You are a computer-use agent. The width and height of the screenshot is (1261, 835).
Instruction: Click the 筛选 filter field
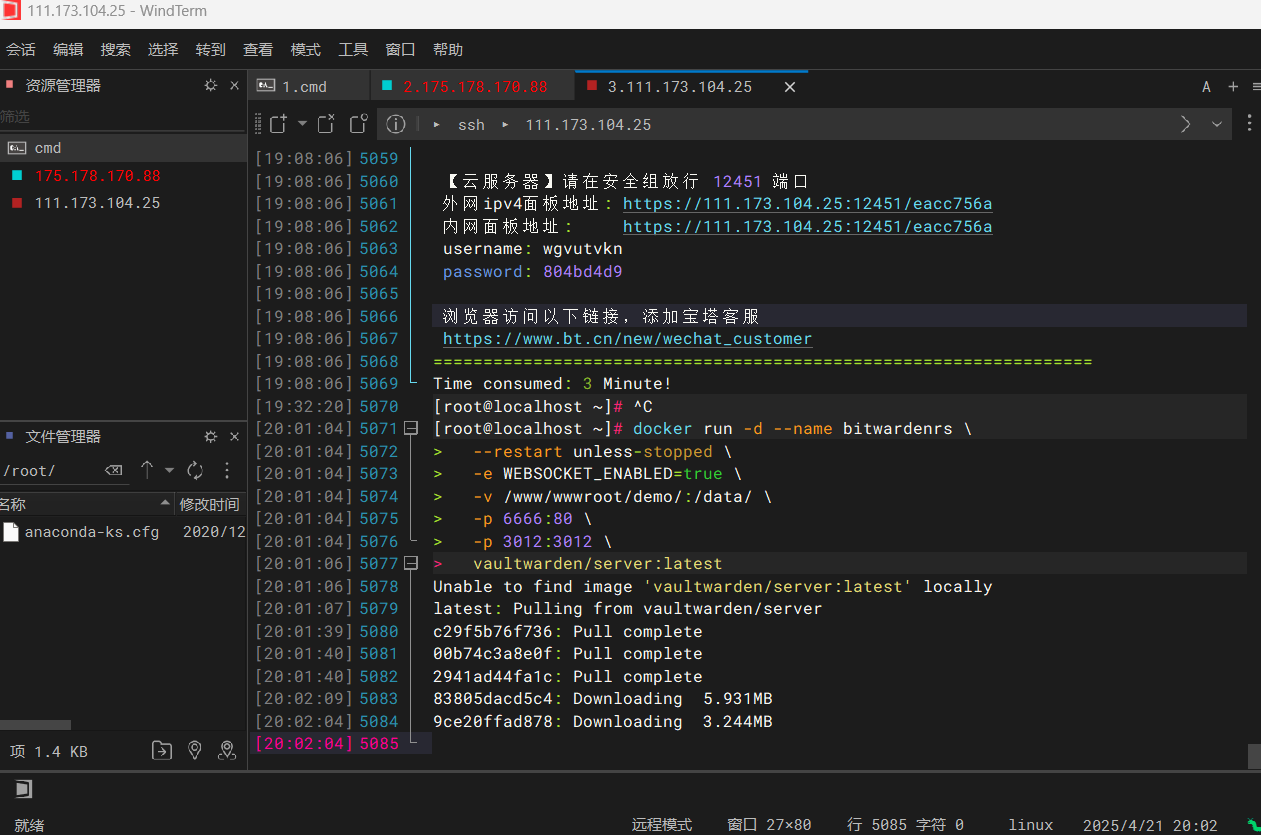123,117
